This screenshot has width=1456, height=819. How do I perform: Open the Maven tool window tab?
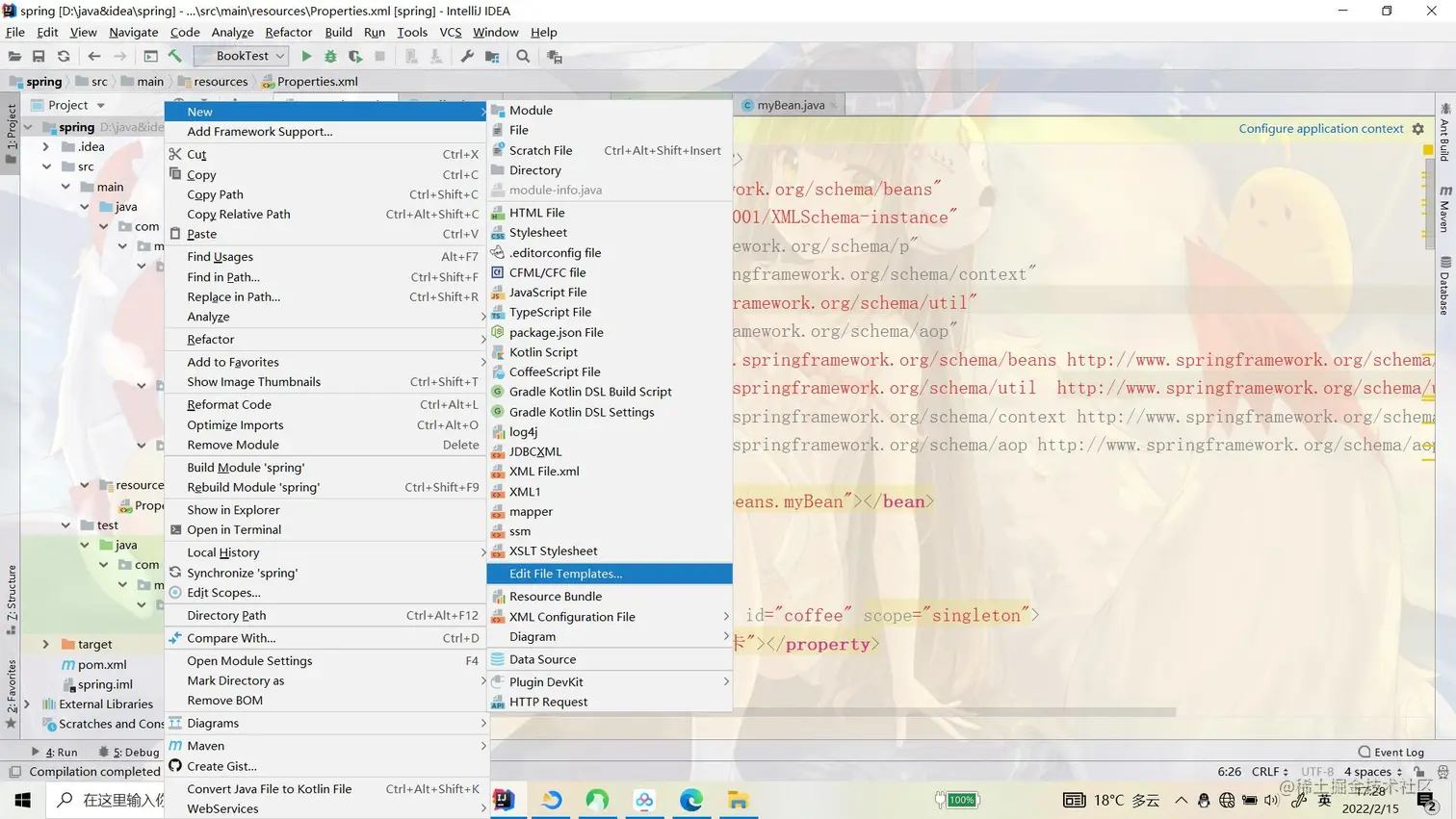click(1444, 209)
